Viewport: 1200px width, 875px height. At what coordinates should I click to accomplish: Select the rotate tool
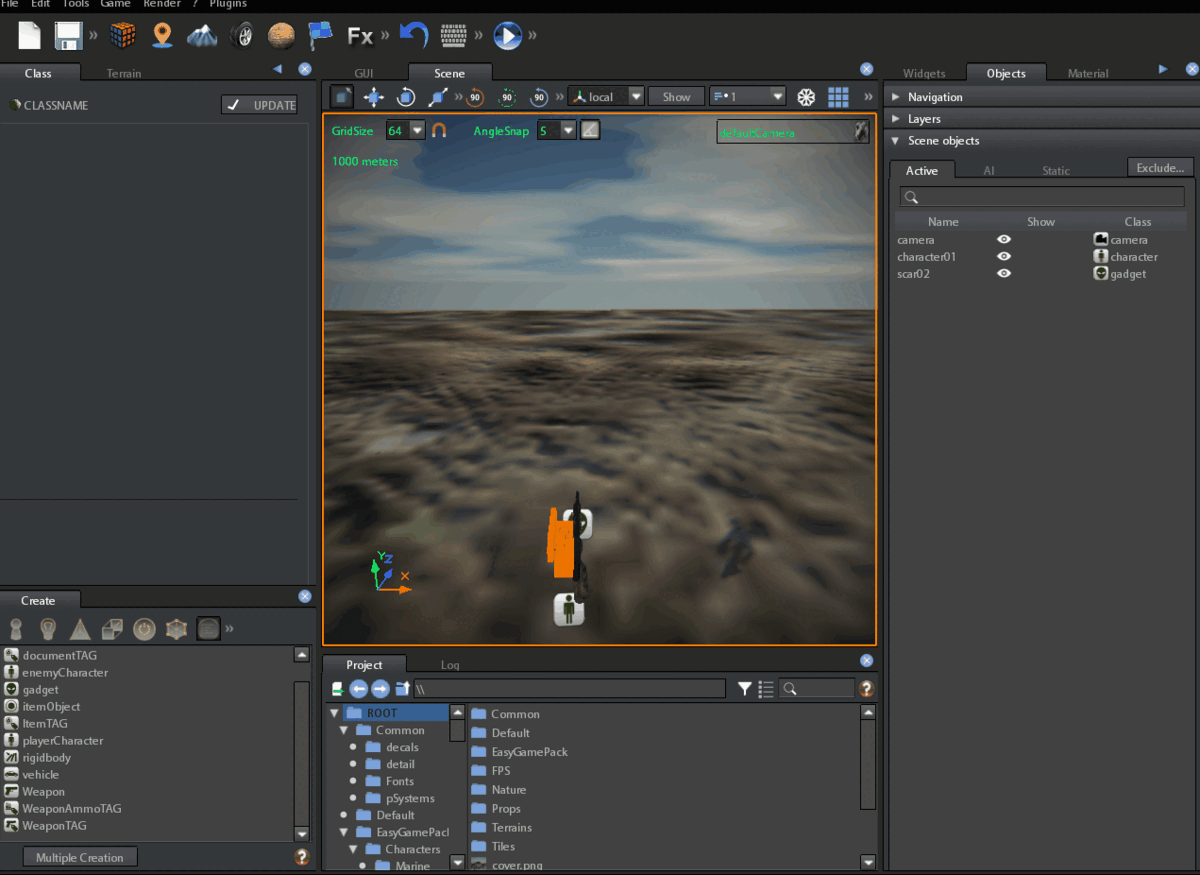[x=406, y=97]
